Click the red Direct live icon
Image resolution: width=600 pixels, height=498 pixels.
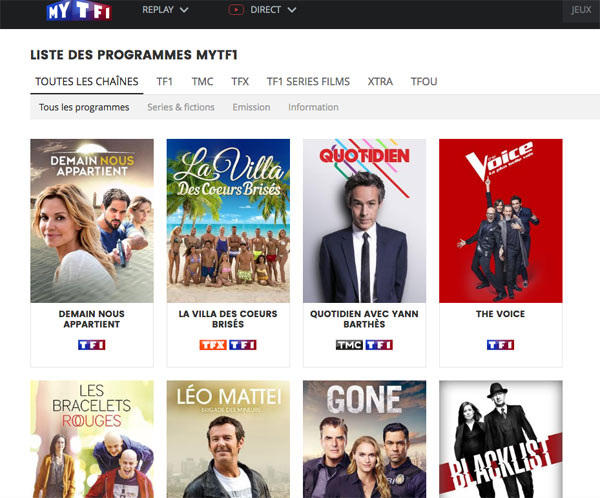pos(236,10)
